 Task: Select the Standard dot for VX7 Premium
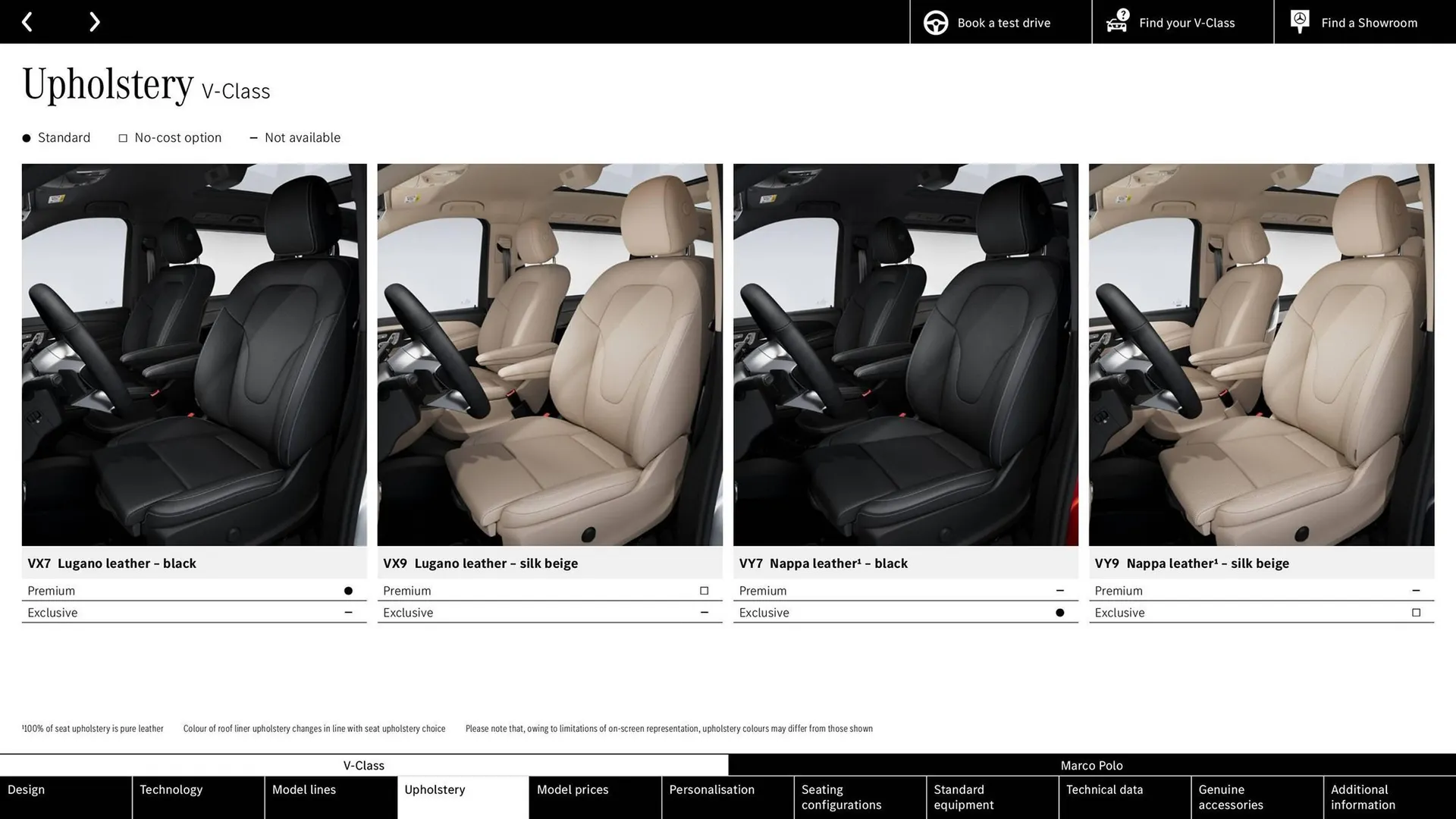coord(348,590)
